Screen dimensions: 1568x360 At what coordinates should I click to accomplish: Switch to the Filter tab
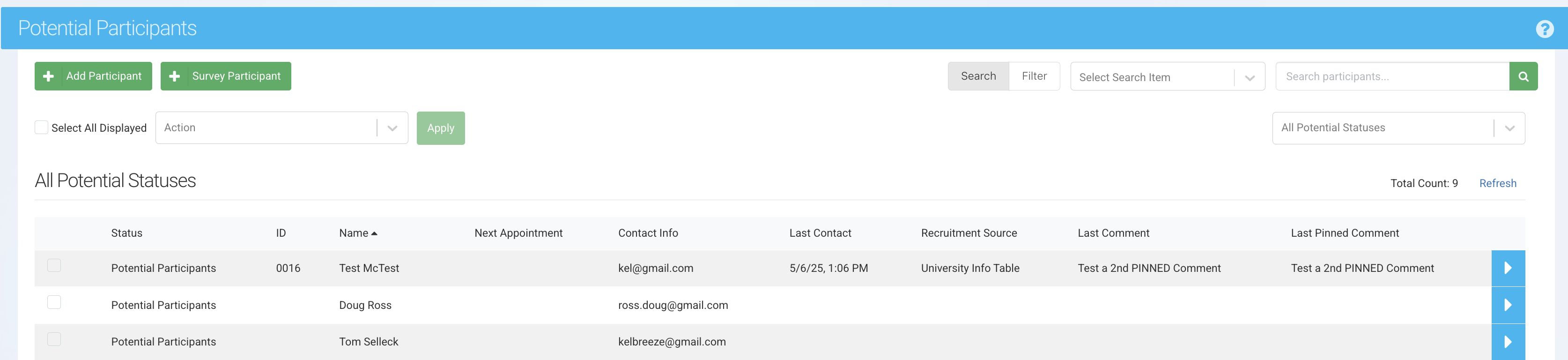click(1034, 76)
